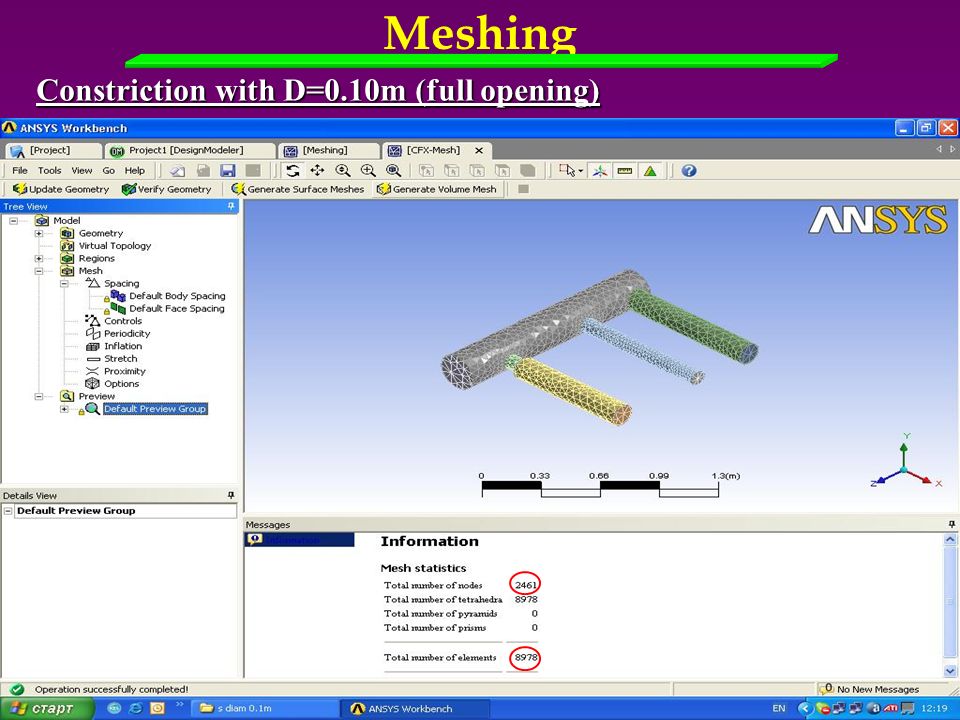The width and height of the screenshot is (960, 720).
Task: Expand the Geometry tree node
Action: (x=39, y=233)
